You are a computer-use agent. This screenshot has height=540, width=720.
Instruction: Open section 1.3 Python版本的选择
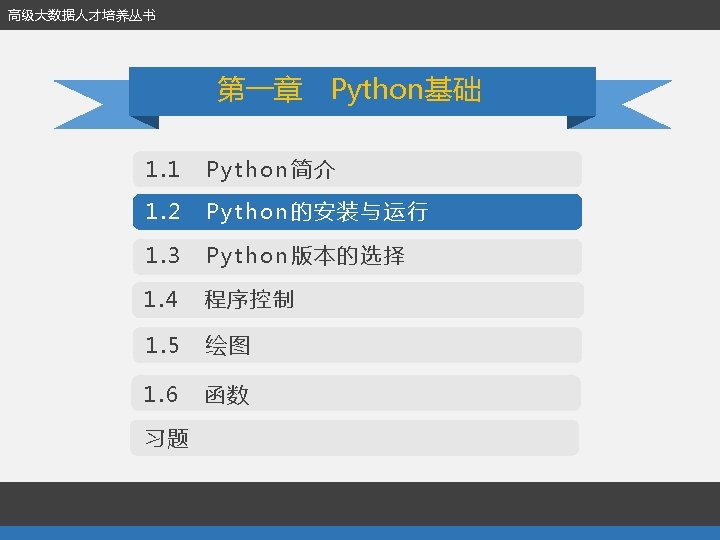[357, 256]
